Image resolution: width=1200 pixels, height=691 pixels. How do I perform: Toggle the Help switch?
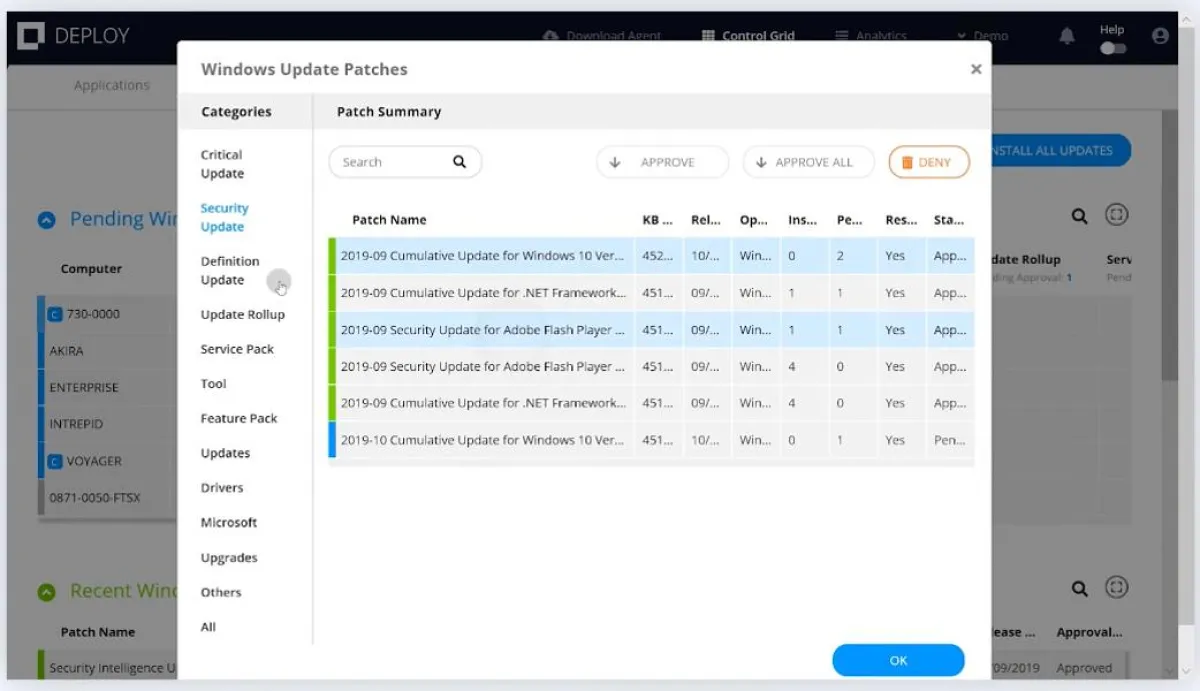pyautogui.click(x=1112, y=47)
